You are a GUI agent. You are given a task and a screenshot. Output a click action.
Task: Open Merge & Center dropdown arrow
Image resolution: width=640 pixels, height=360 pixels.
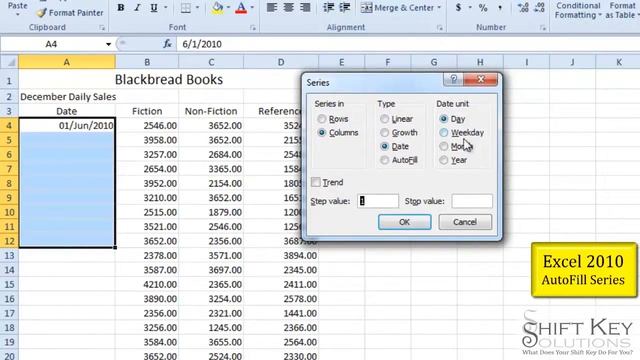pos(439,8)
